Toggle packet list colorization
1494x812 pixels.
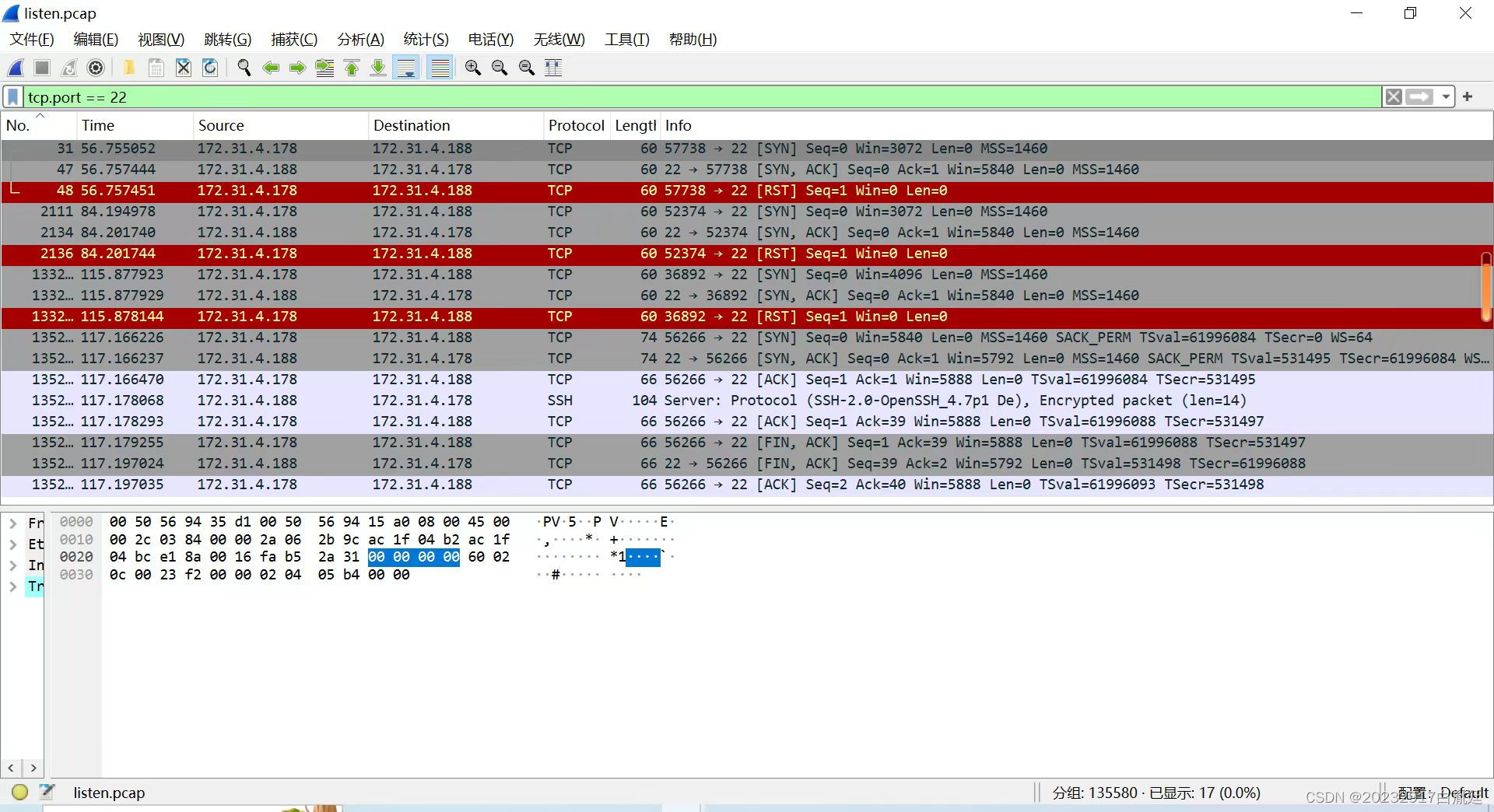click(440, 68)
